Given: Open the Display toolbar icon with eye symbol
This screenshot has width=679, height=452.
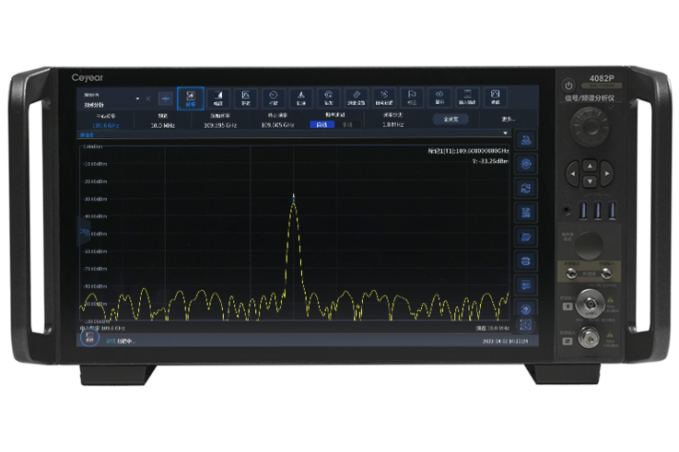Looking at the screenshot, I should (440, 98).
